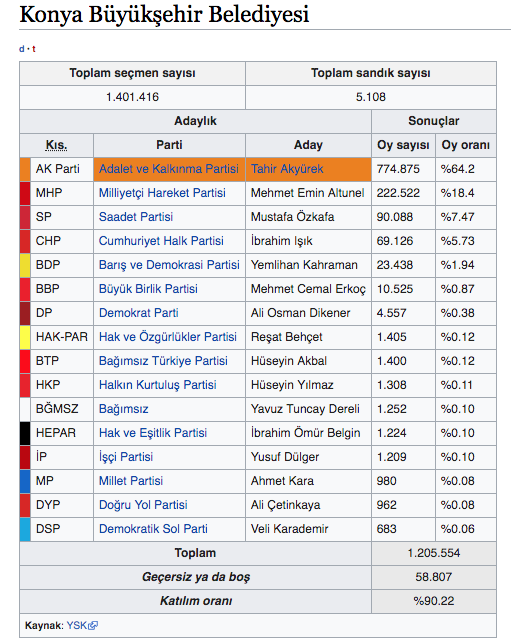511x643 pixels.
Task: Click the turnout value %90.22
Action: (433, 601)
